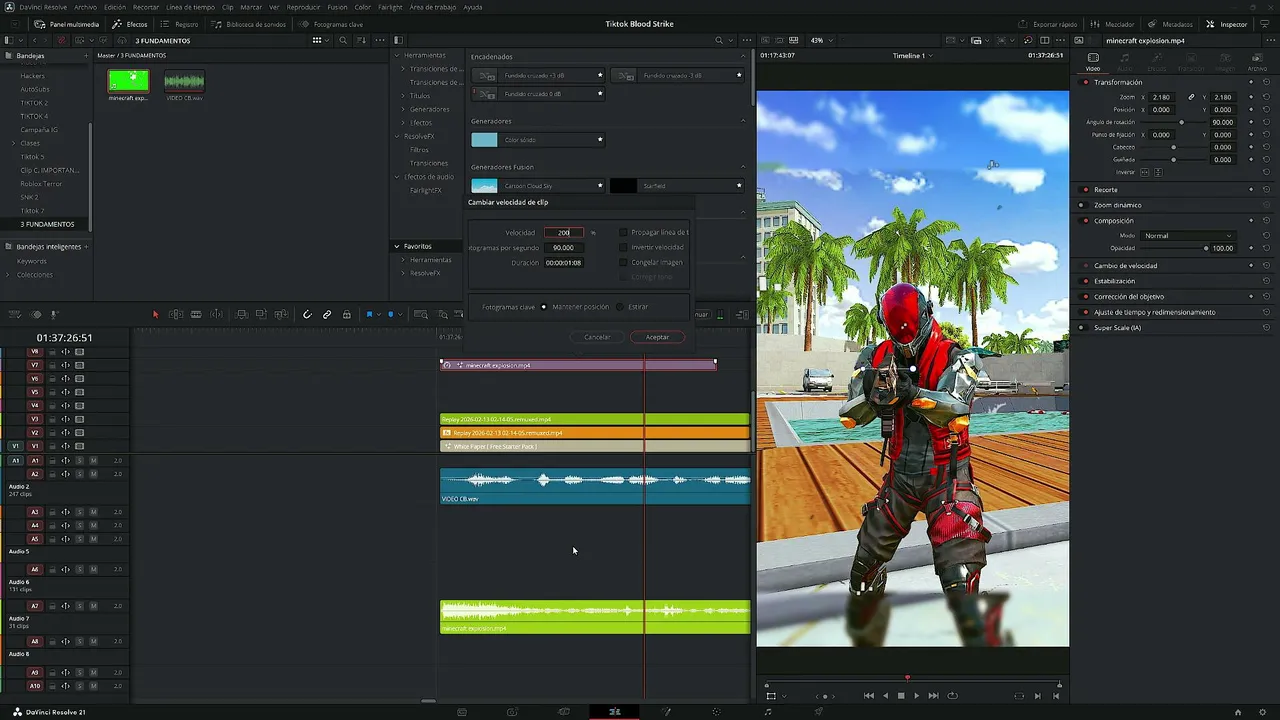
Task: Confirm speed change with Aceptar
Action: [657, 337]
